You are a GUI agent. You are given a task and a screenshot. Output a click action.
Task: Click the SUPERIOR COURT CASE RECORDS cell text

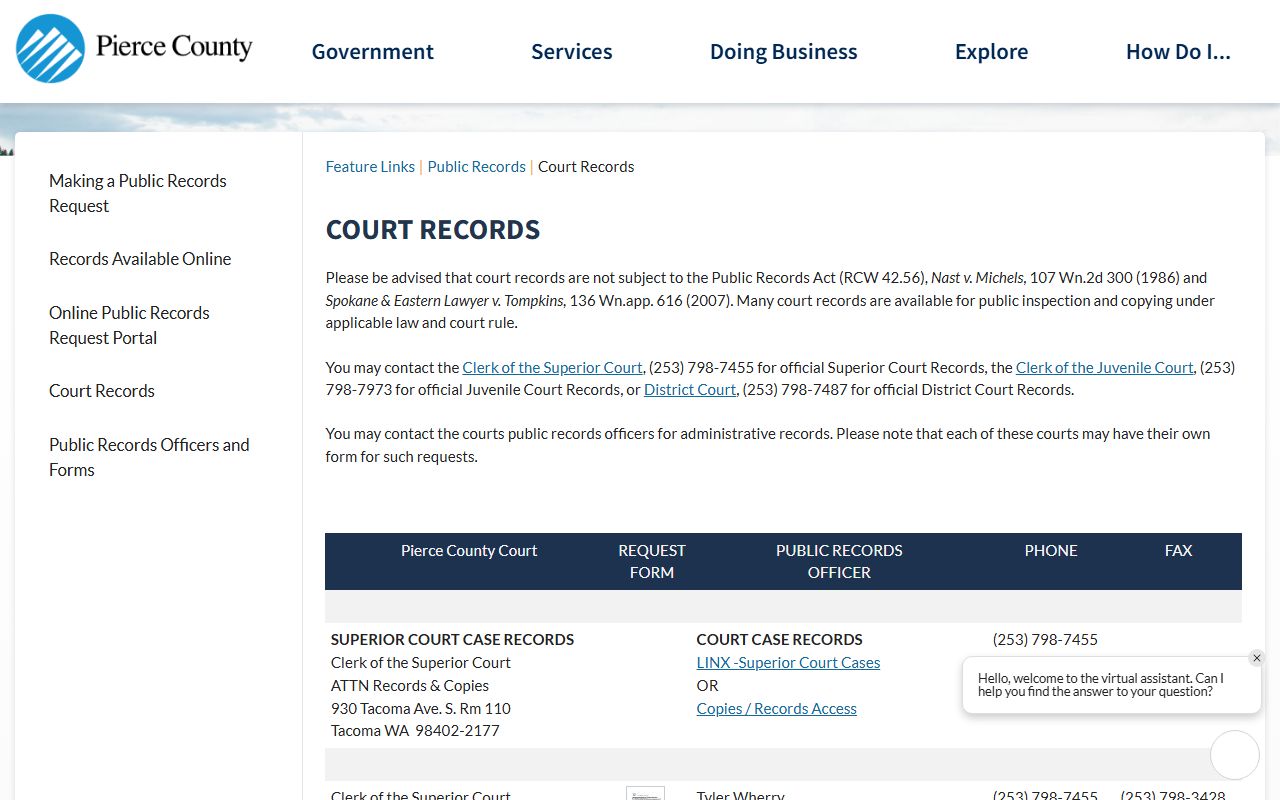[x=452, y=640]
